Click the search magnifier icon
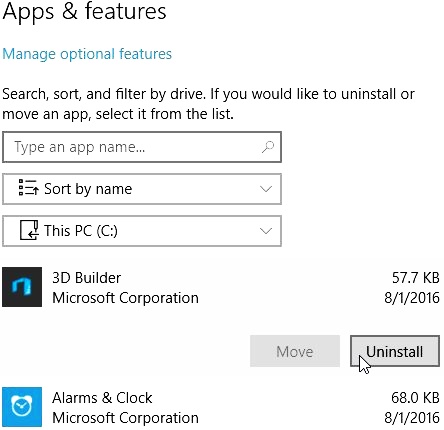The width and height of the screenshot is (444, 430). [x=268, y=147]
